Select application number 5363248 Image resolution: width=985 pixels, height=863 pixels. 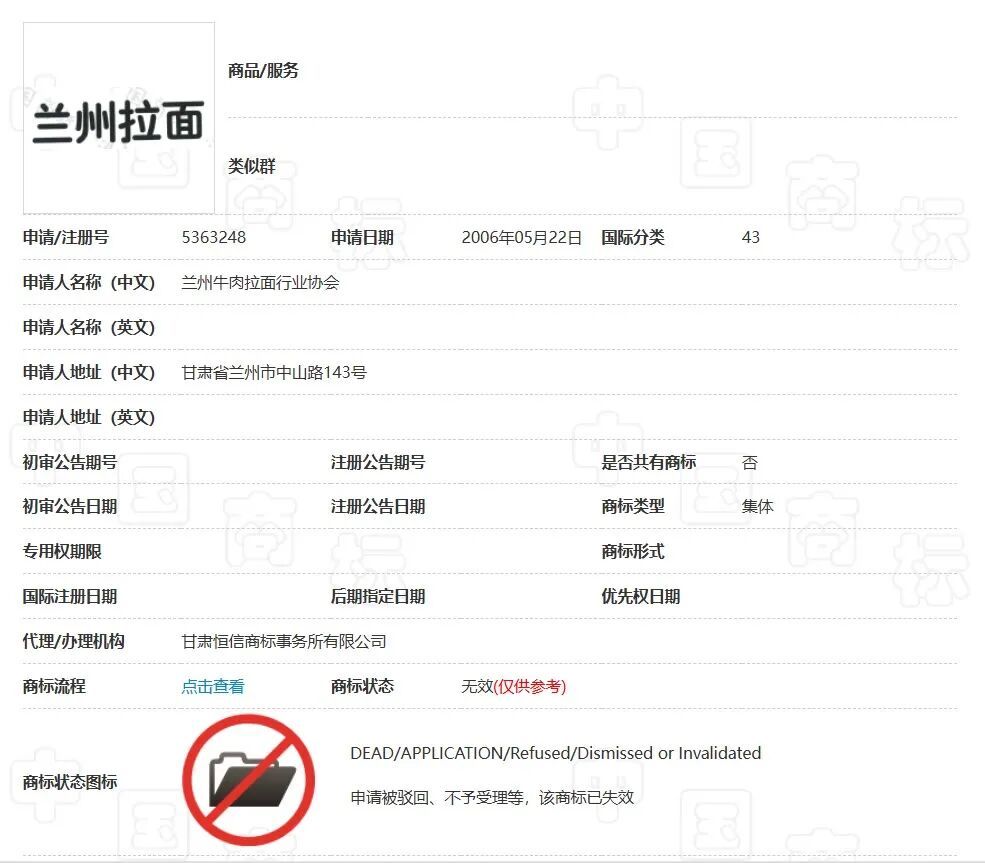[x=214, y=237]
